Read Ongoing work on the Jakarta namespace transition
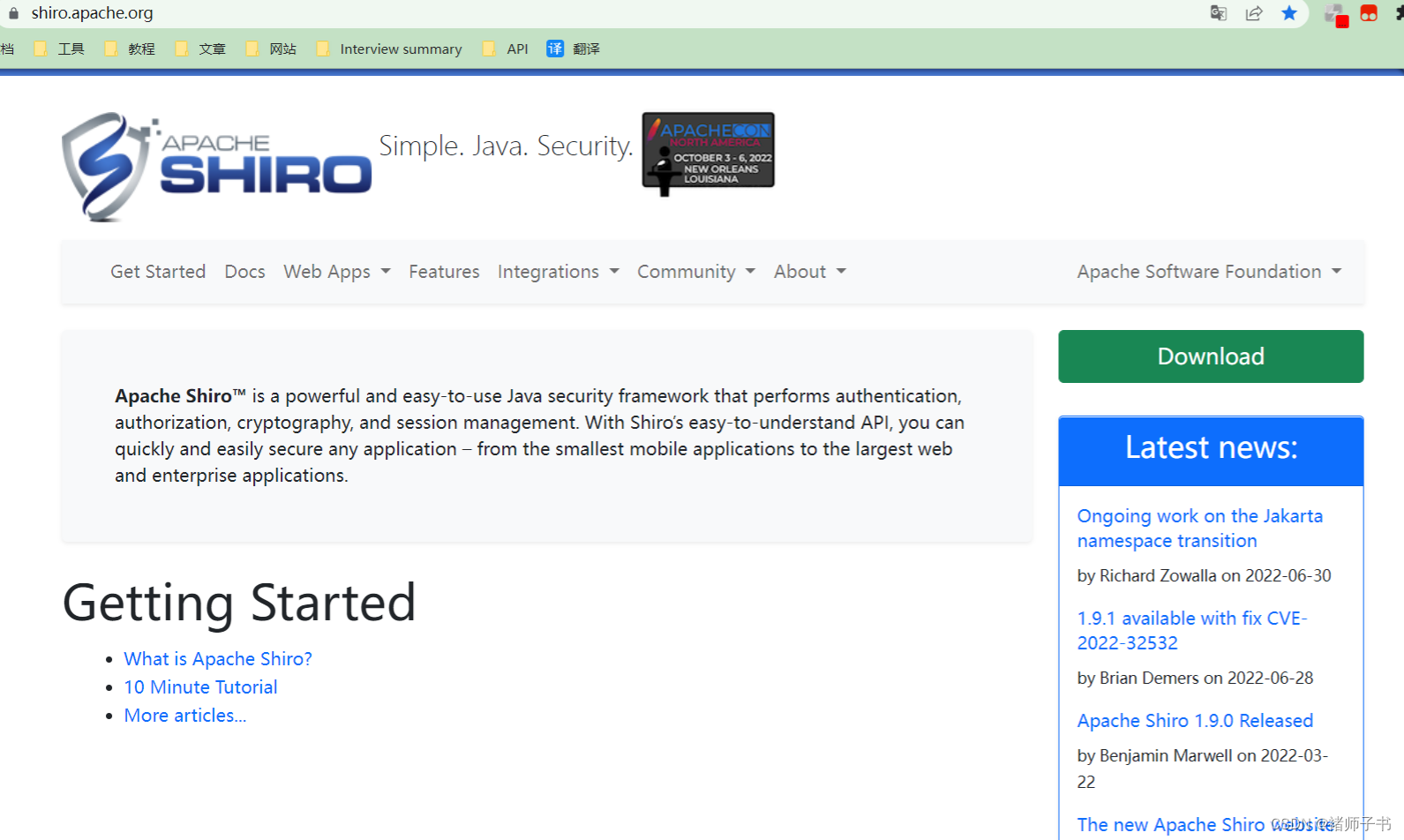The width and height of the screenshot is (1404, 840). [x=1200, y=529]
